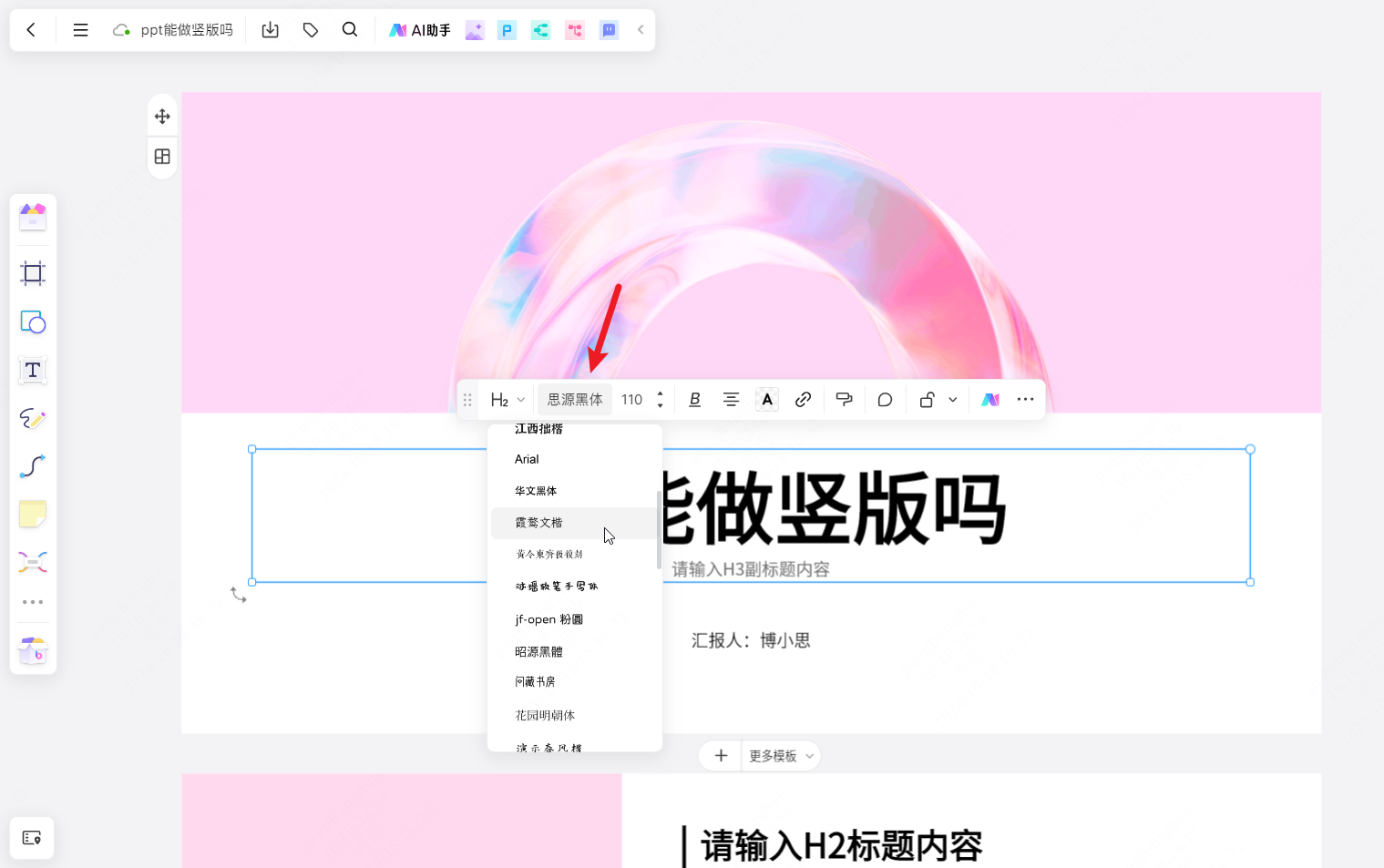Viewport: 1384px width, 868px height.
Task: Click the cloud sync status icon
Action: pos(121,30)
